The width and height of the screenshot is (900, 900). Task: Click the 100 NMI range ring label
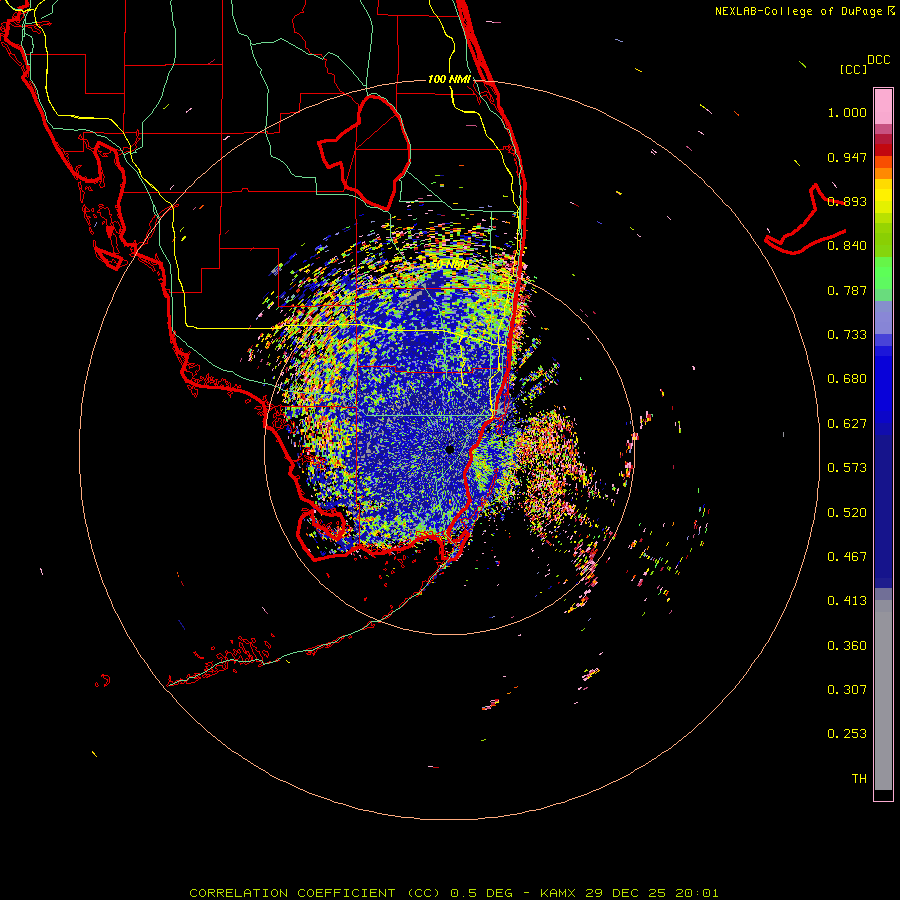449,79
